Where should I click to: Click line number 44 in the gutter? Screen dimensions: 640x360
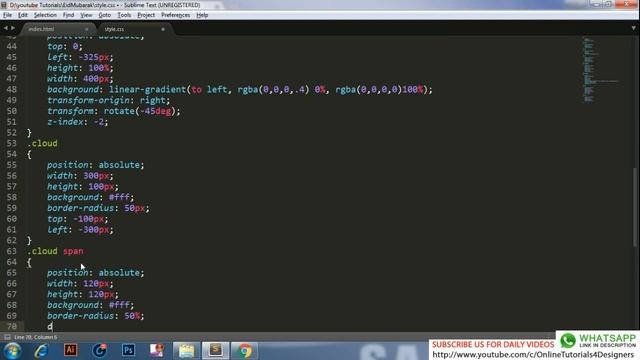click(x=11, y=47)
